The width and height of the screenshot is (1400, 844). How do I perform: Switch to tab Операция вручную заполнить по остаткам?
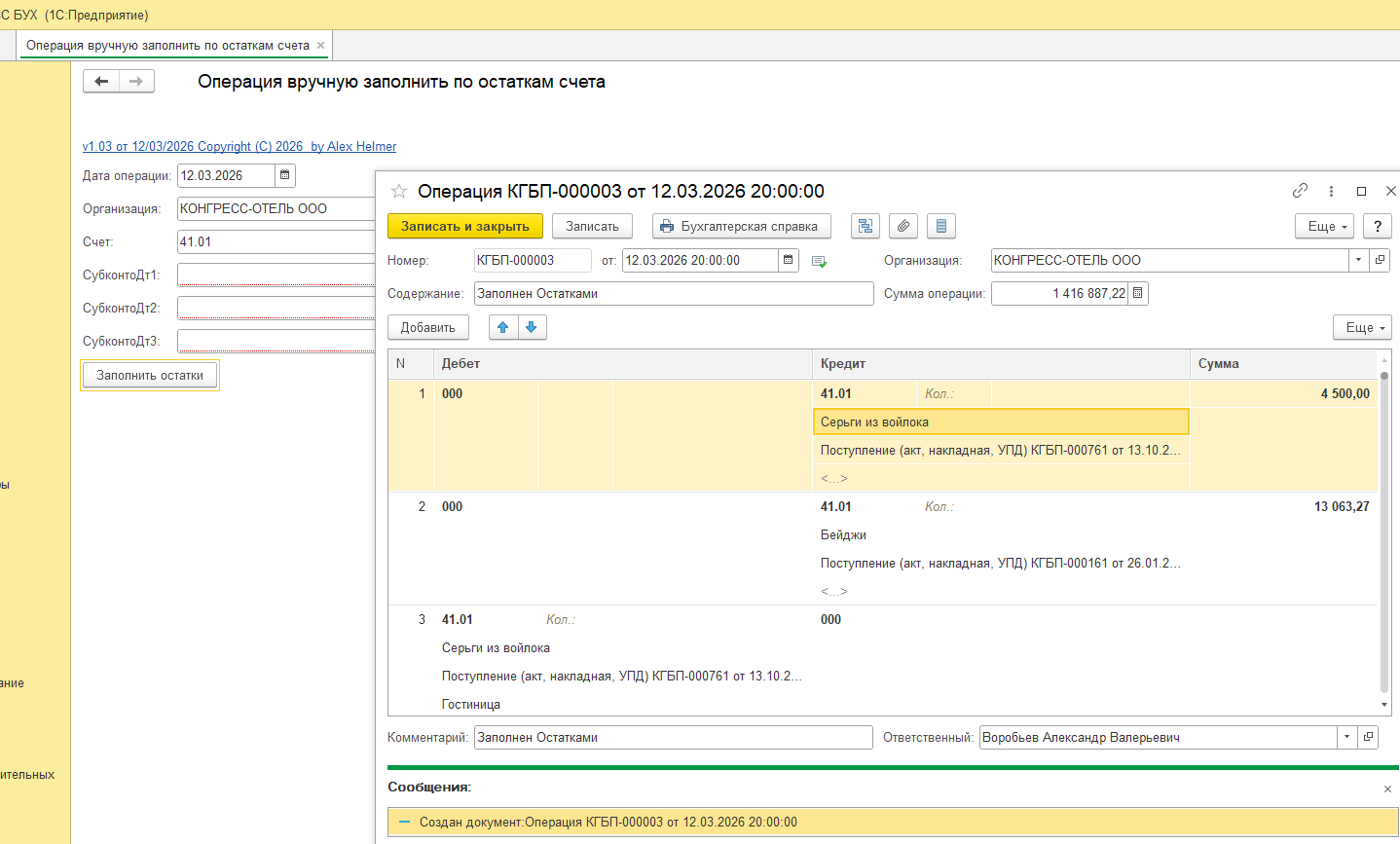167,45
